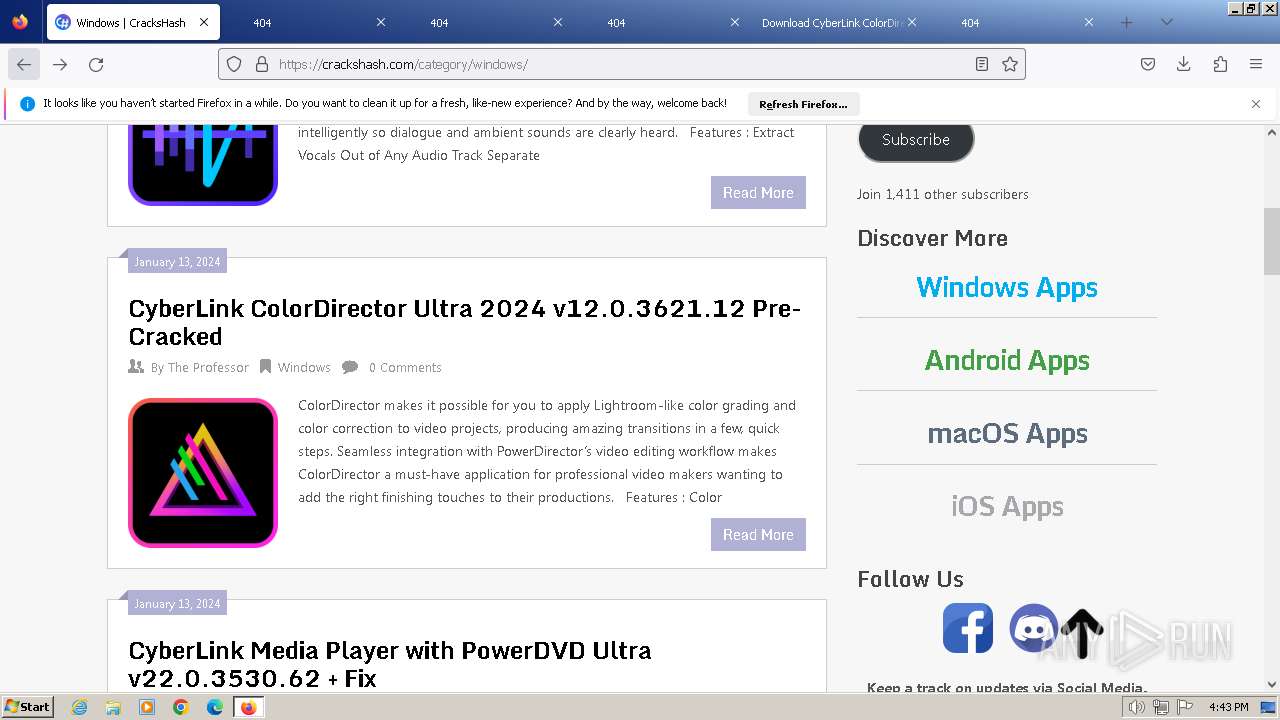Open File Explorer from the taskbar
This screenshot has width=1280, height=720.
click(x=113, y=707)
